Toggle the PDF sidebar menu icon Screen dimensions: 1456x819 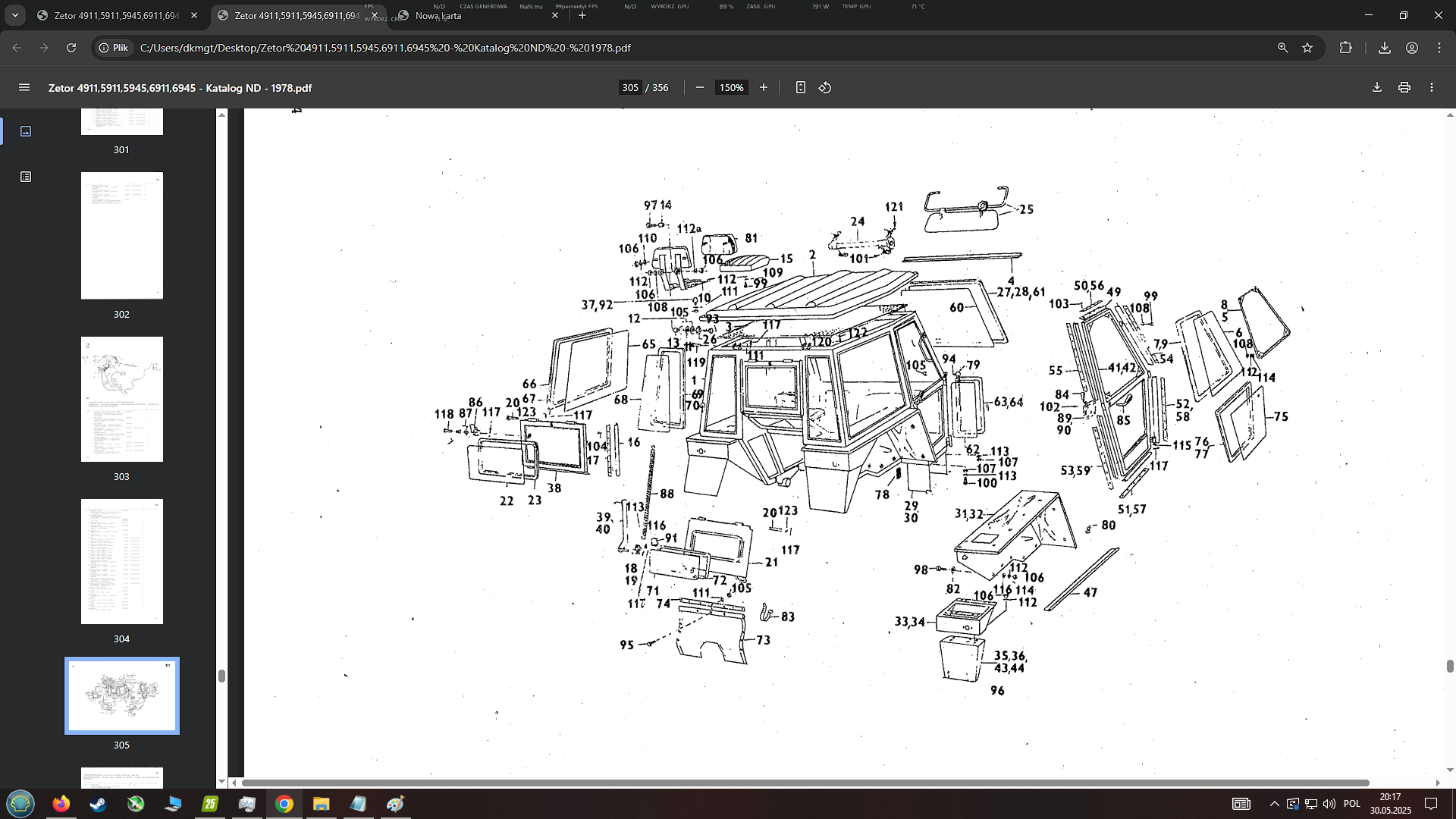24,88
